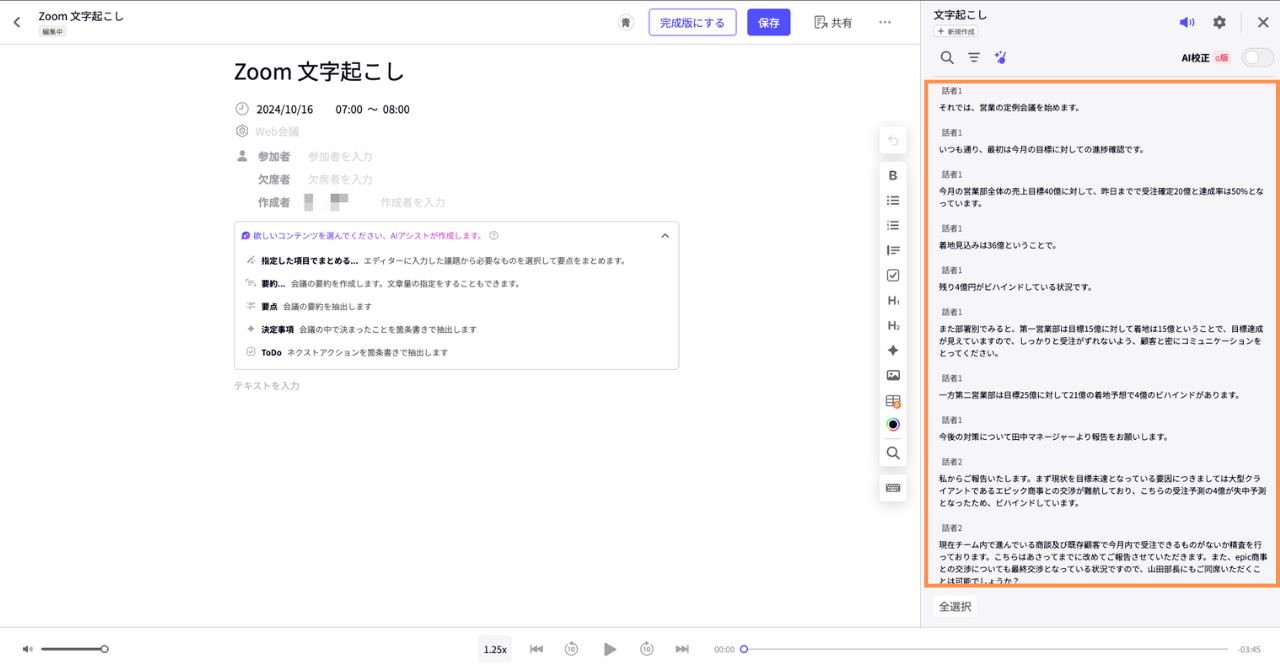
Task: Click the speaker audio icon in transcription header
Action: pyautogui.click(x=1187, y=22)
